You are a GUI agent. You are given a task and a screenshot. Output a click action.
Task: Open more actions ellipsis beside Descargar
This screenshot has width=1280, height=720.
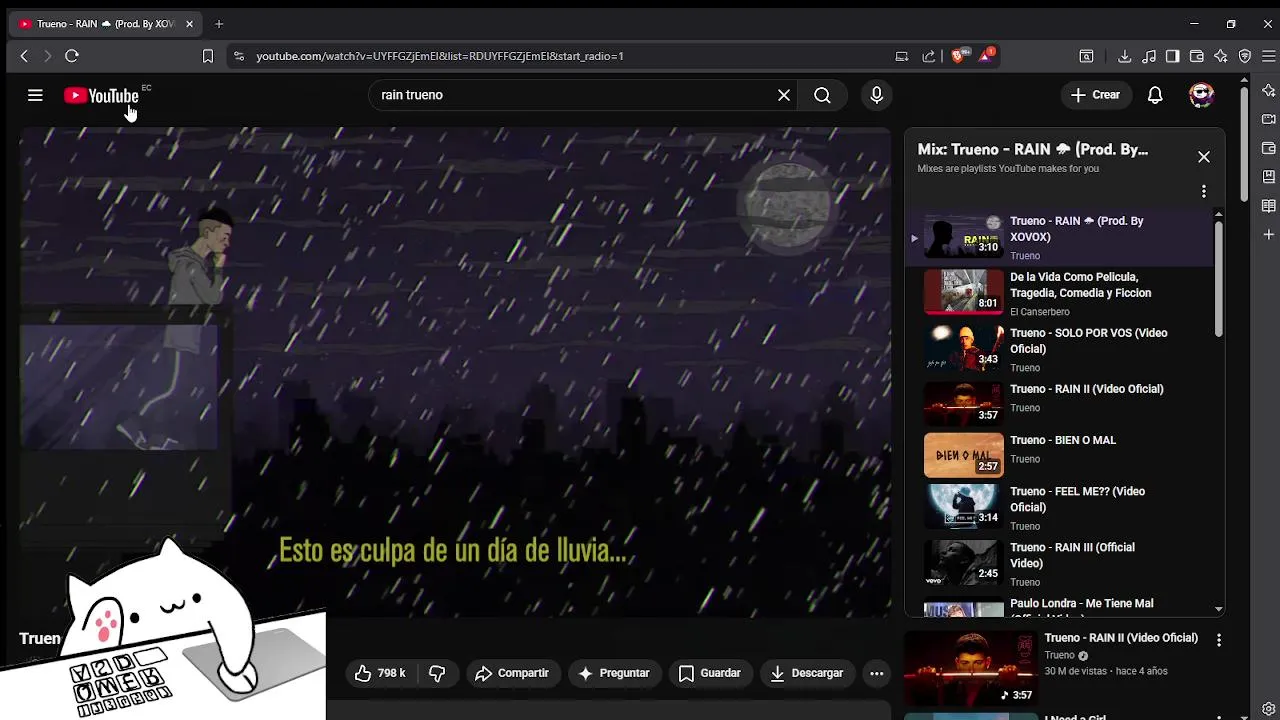877,673
